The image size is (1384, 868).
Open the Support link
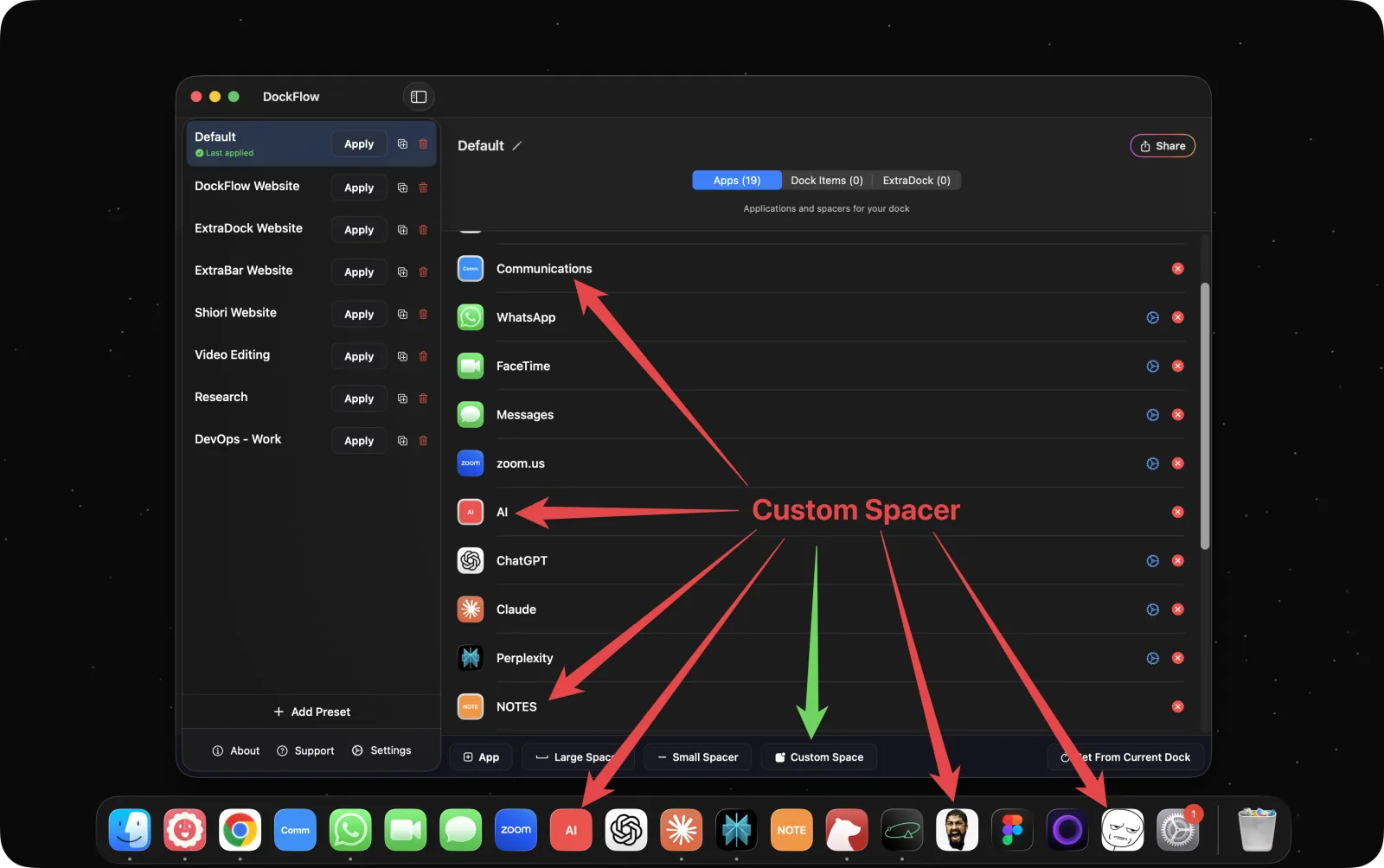[x=305, y=750]
